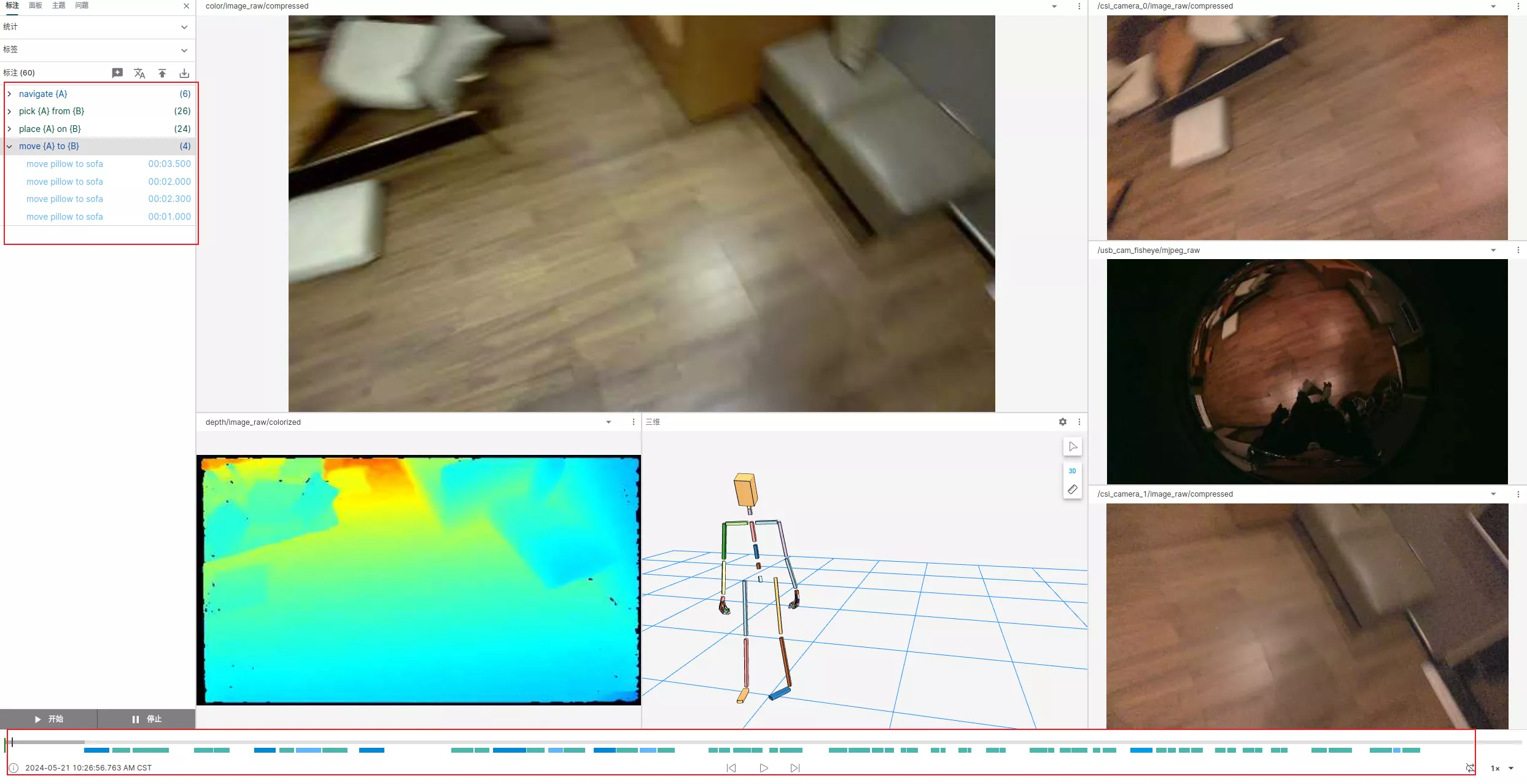This screenshot has height=784, width=1527.
Task: Switch to the 问题 tab
Action: [82, 6]
